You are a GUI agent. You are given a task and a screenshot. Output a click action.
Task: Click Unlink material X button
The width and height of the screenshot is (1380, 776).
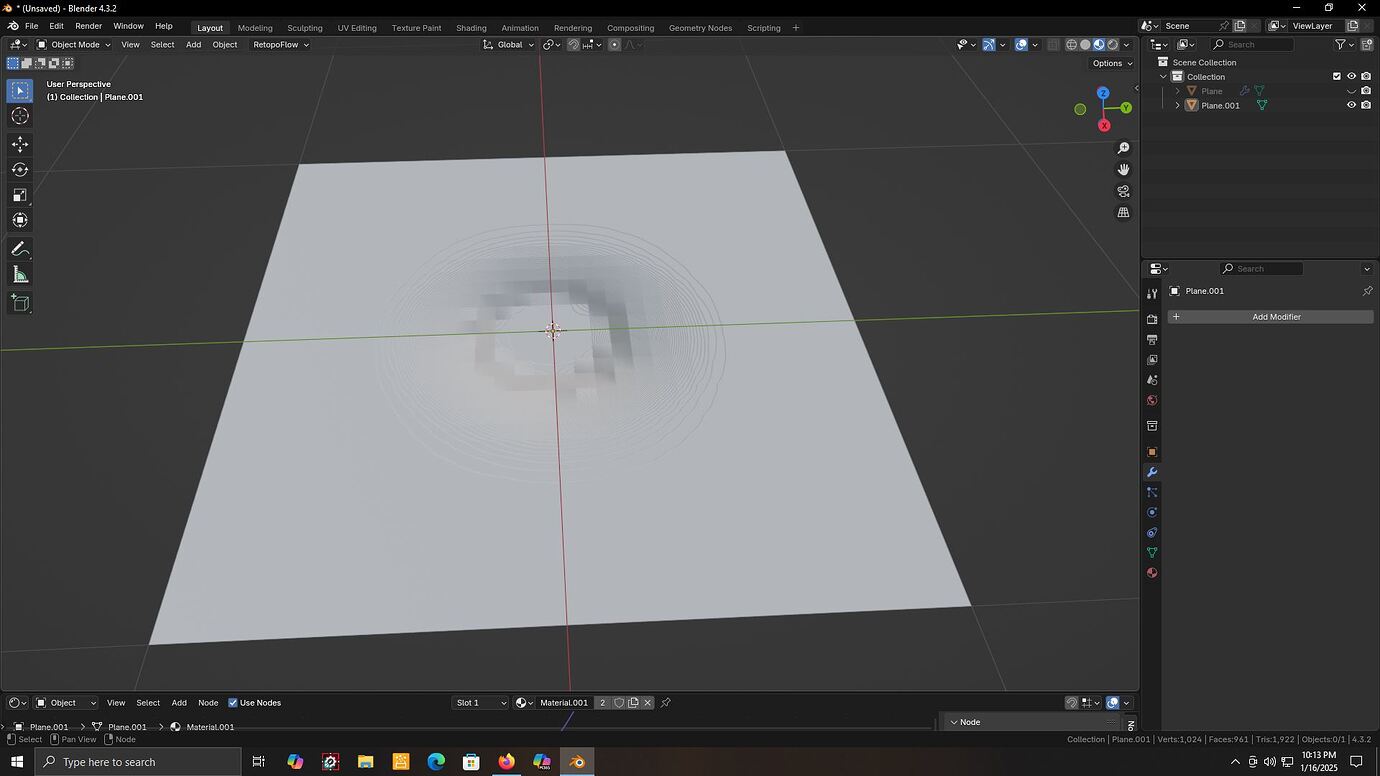[x=647, y=703]
